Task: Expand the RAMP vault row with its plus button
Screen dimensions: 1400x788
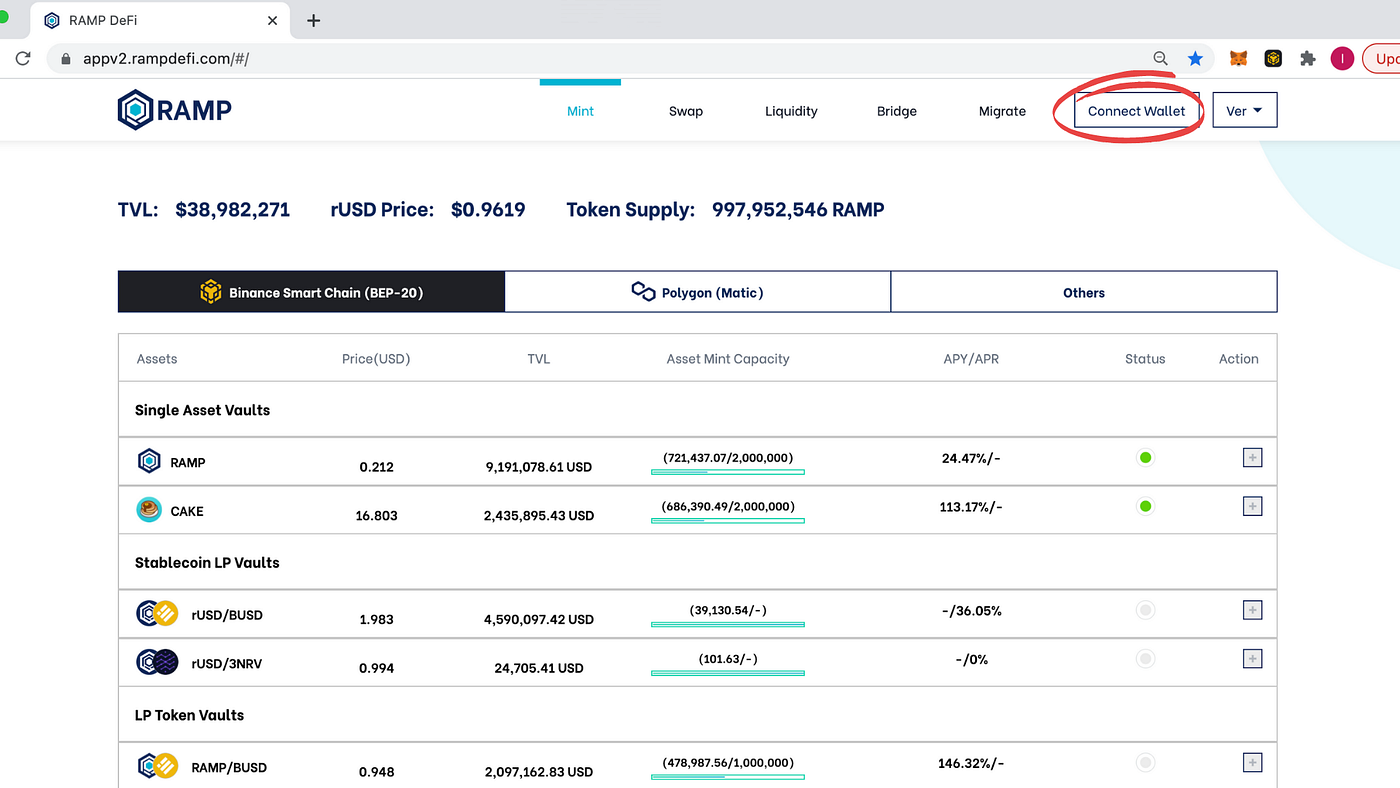Action: click(1252, 458)
